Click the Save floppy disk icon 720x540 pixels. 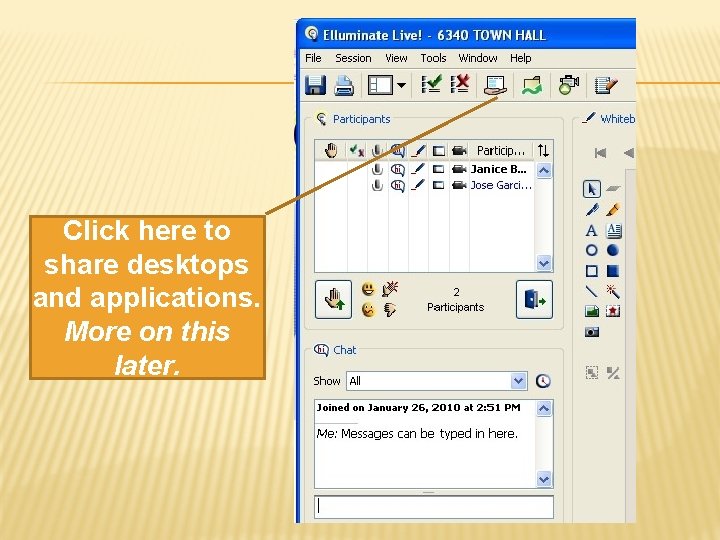coord(315,85)
